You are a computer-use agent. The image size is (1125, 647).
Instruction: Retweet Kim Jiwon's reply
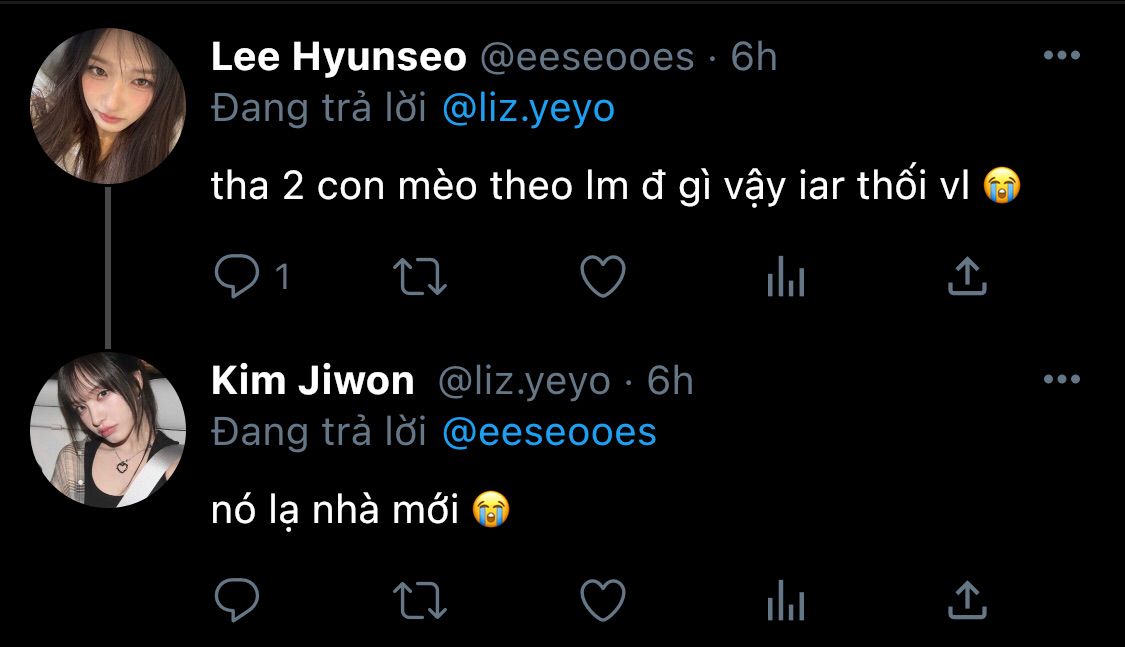click(420, 601)
